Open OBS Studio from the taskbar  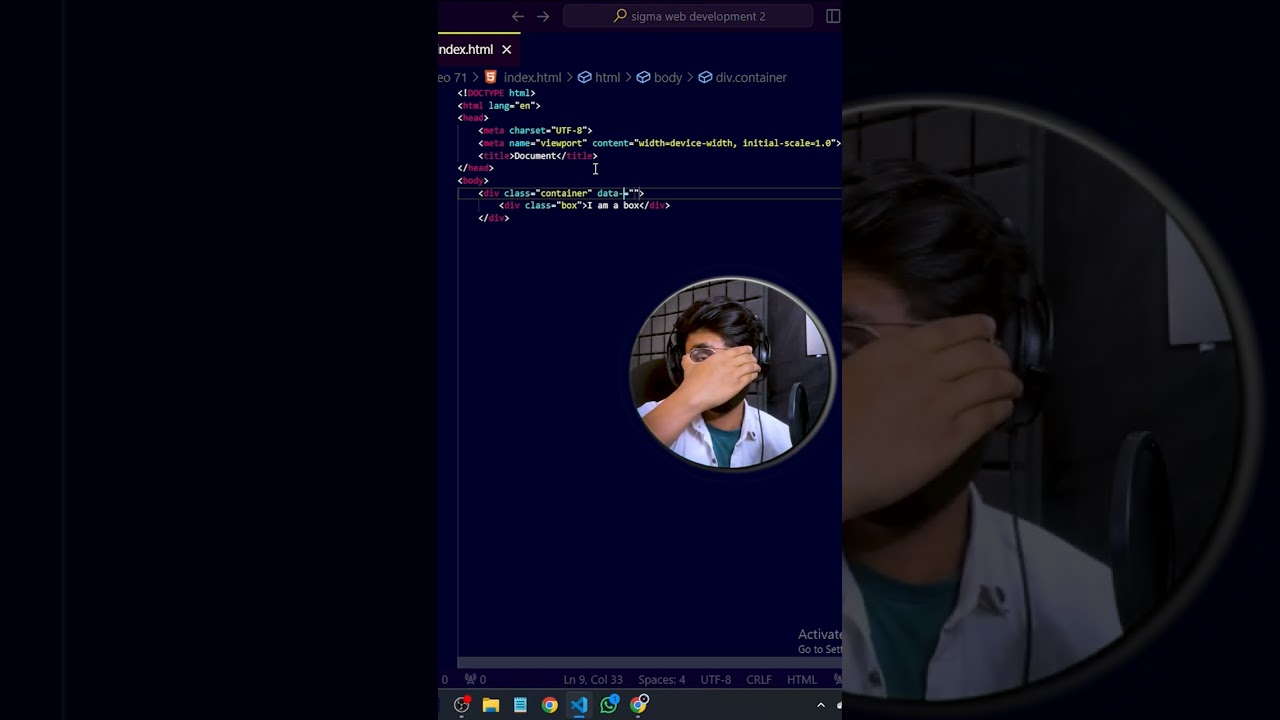point(462,705)
